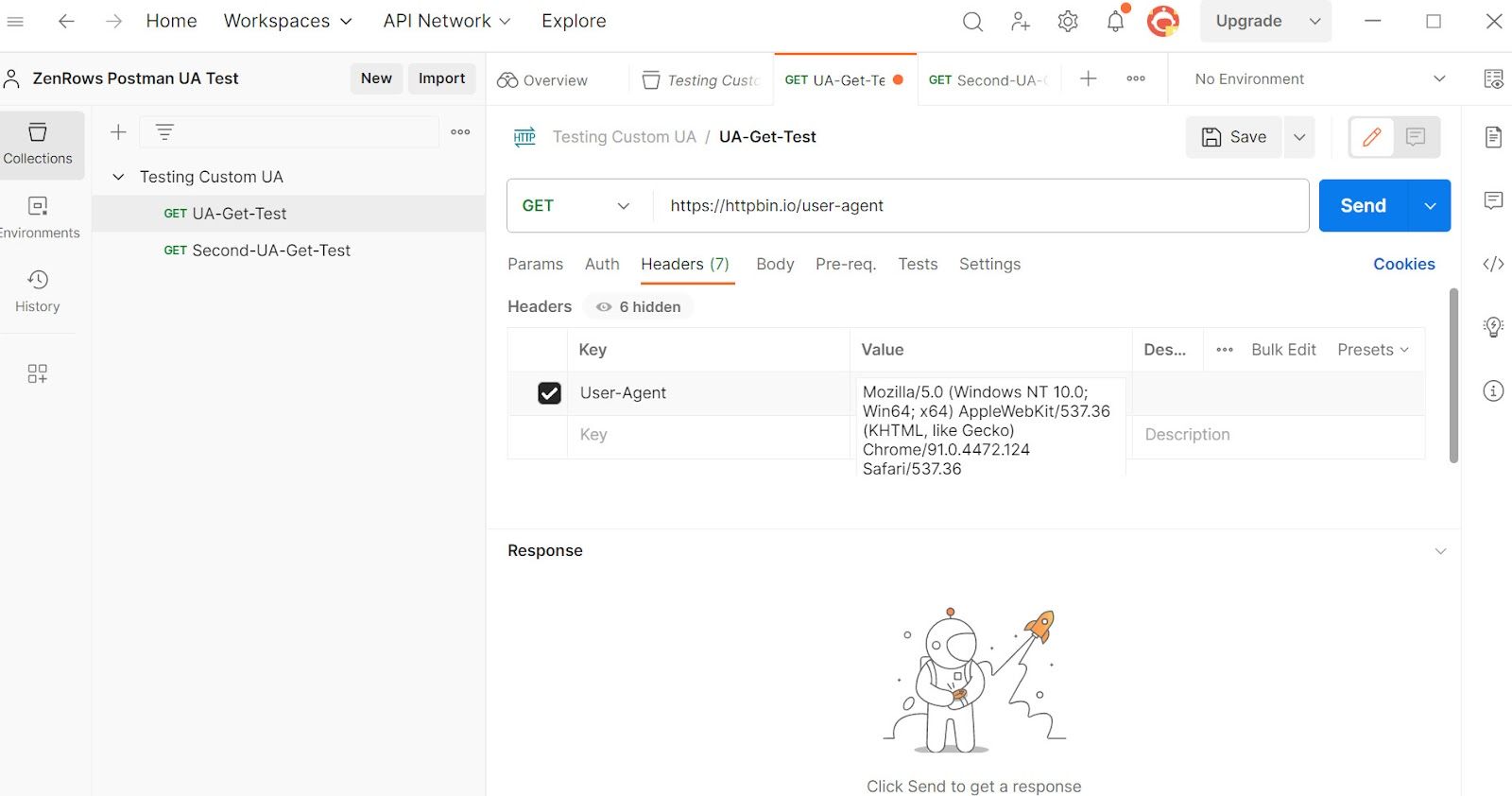Screen dimensions: 1512x796
Task: Change the GET method dropdown
Action: tap(576, 206)
